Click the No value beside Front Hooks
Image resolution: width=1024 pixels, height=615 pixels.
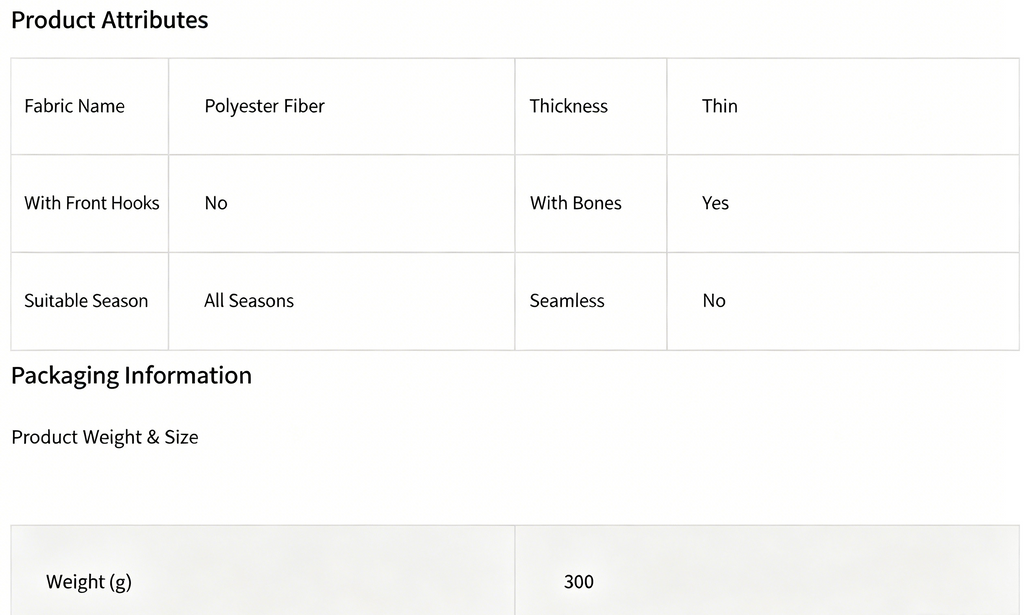(216, 203)
